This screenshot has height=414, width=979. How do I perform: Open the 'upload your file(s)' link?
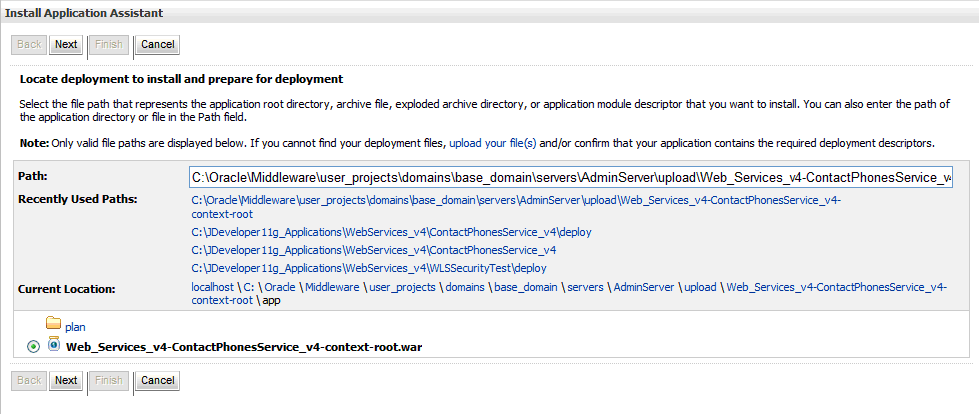click(493, 143)
